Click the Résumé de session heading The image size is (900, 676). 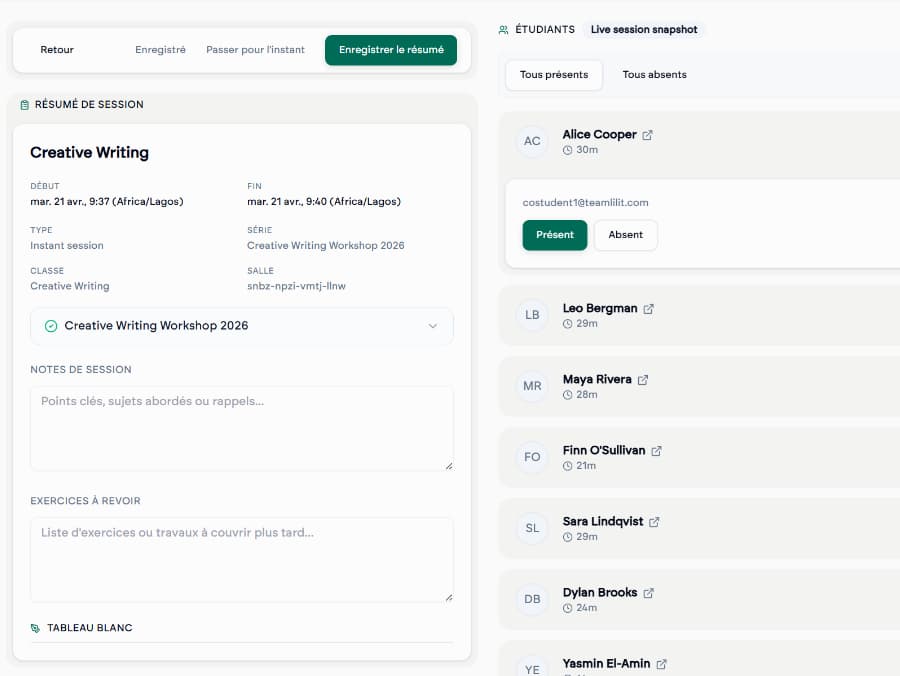[x=89, y=104]
